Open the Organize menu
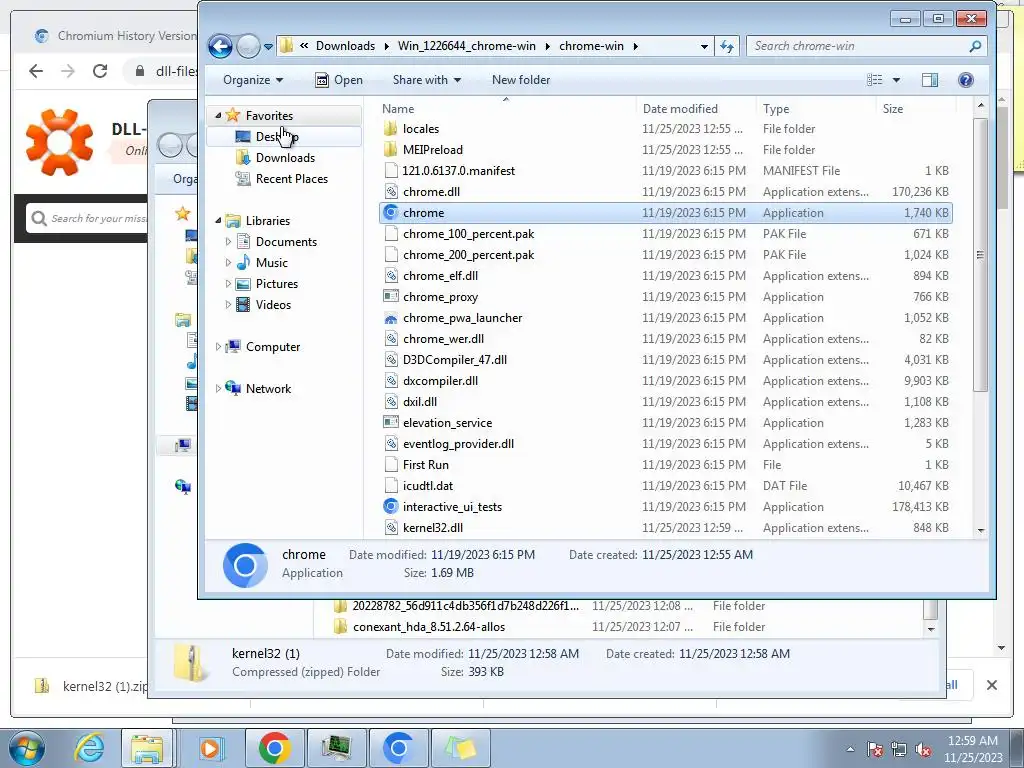The height and width of the screenshot is (768, 1024). [x=253, y=80]
